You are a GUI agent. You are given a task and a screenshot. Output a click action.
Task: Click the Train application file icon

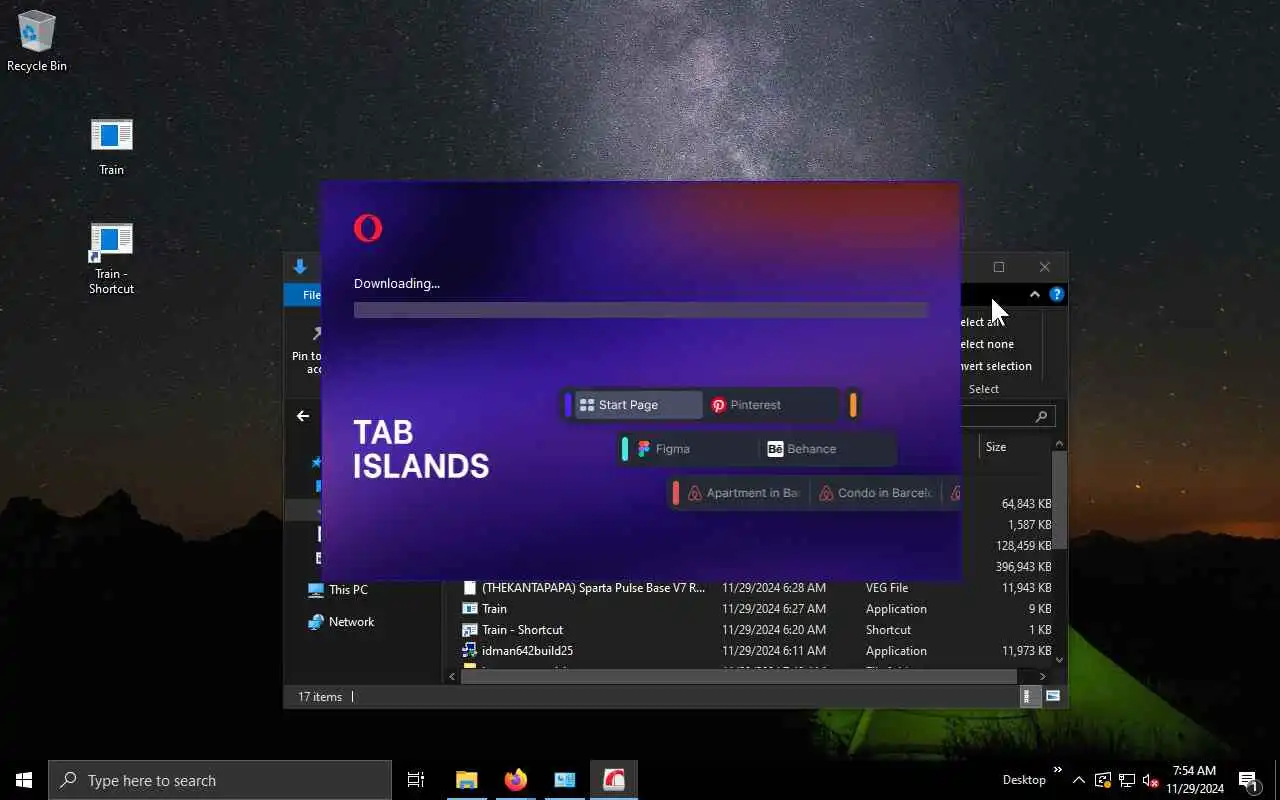[x=470, y=609]
